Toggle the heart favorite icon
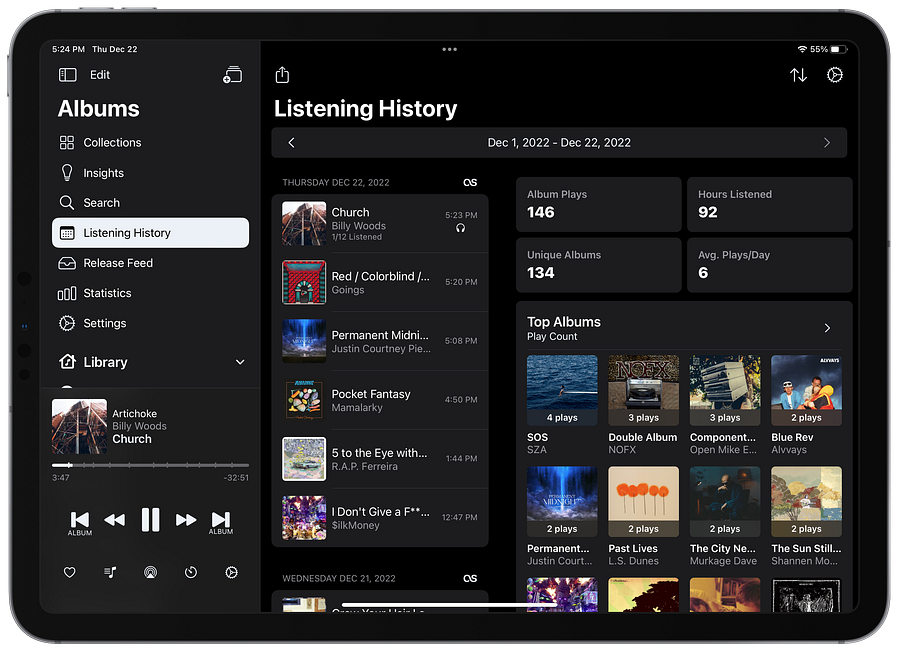 pos(69,572)
